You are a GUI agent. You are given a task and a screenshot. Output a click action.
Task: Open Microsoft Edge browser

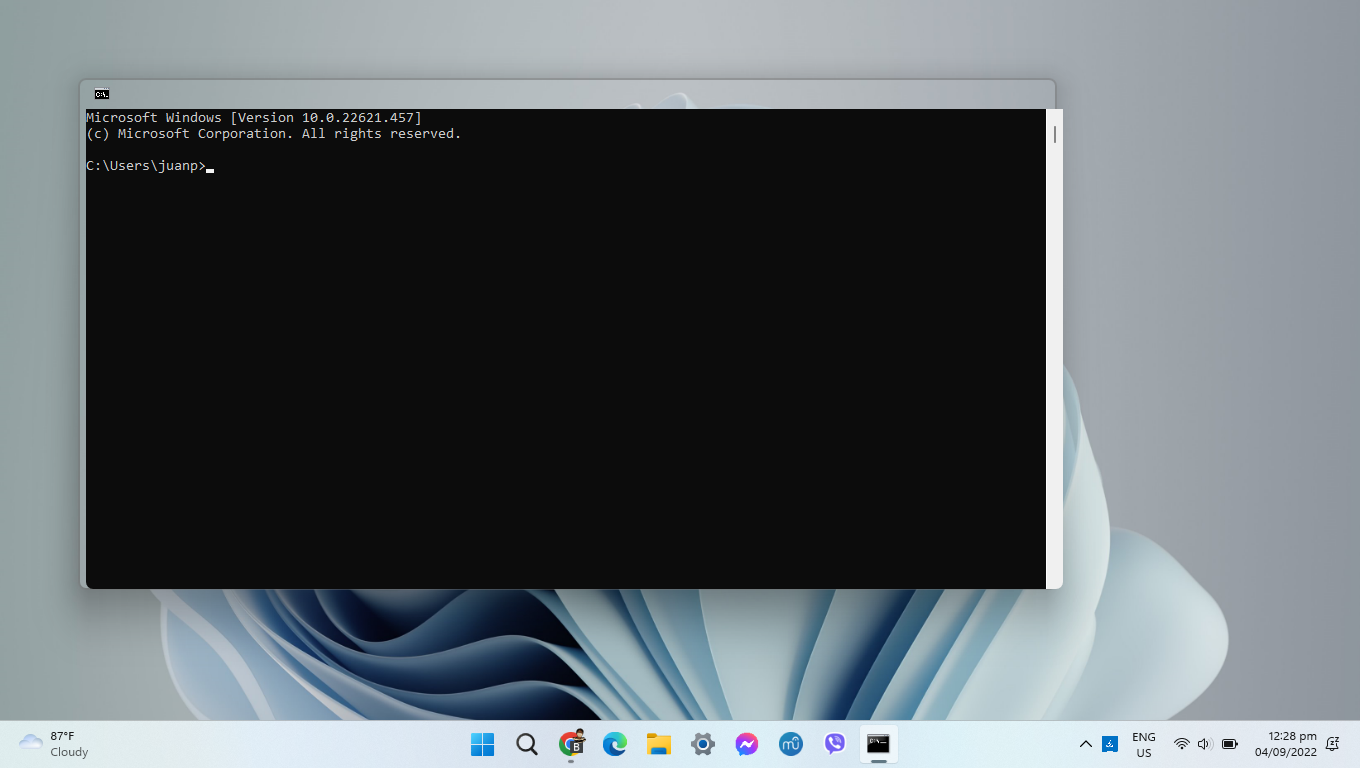click(615, 744)
